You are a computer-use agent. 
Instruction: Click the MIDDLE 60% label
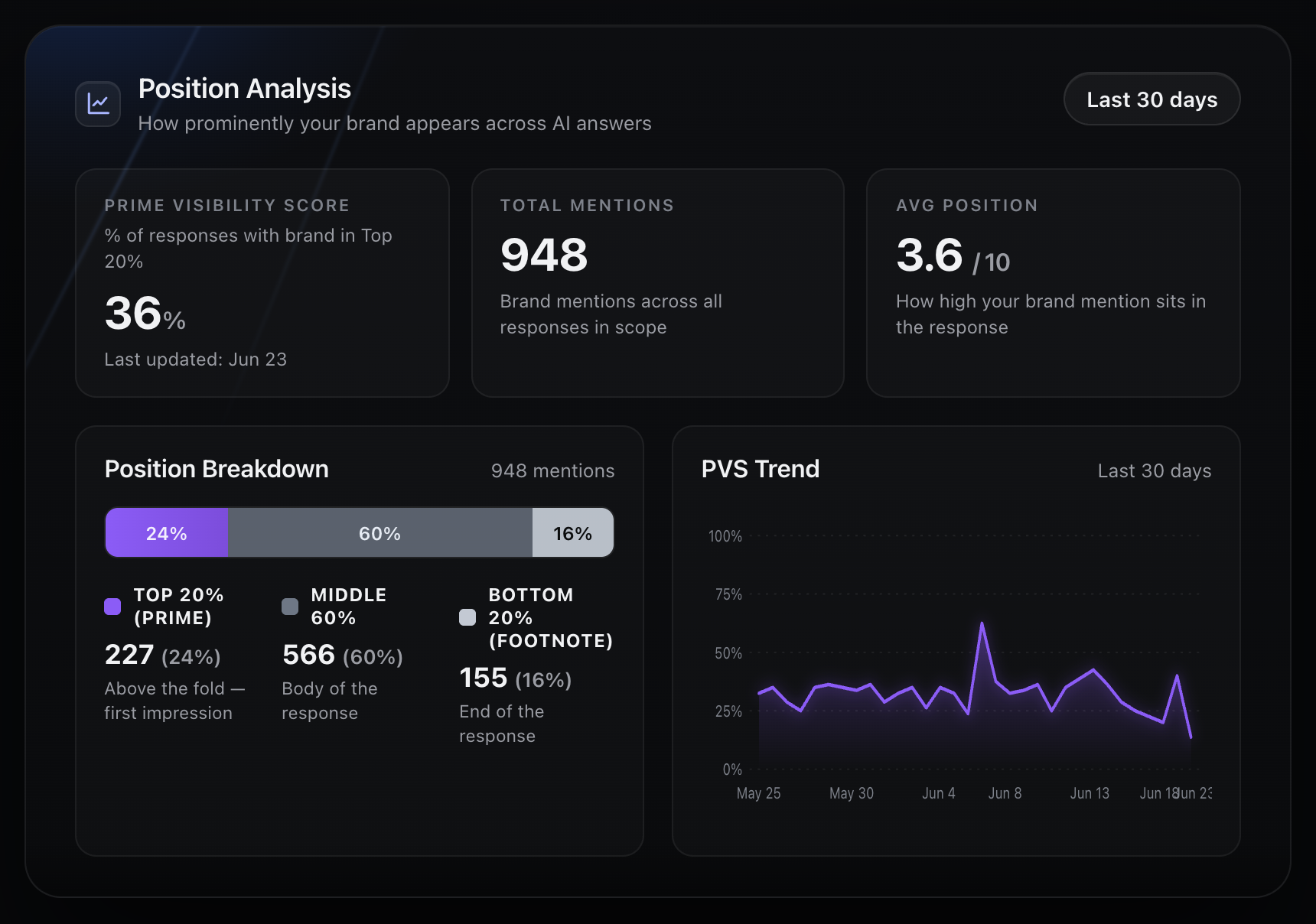tap(349, 607)
